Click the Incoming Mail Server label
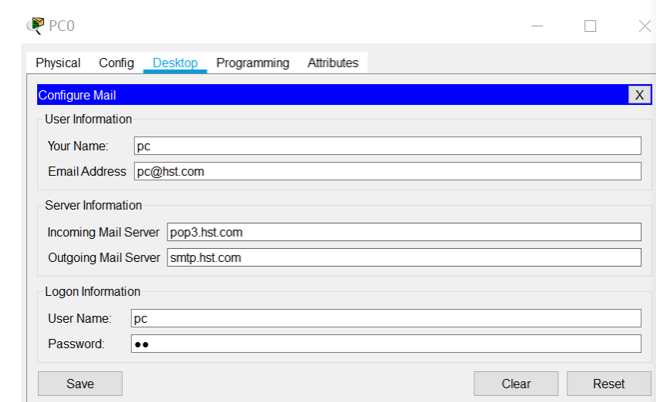The width and height of the screenshot is (656, 402). (103, 232)
